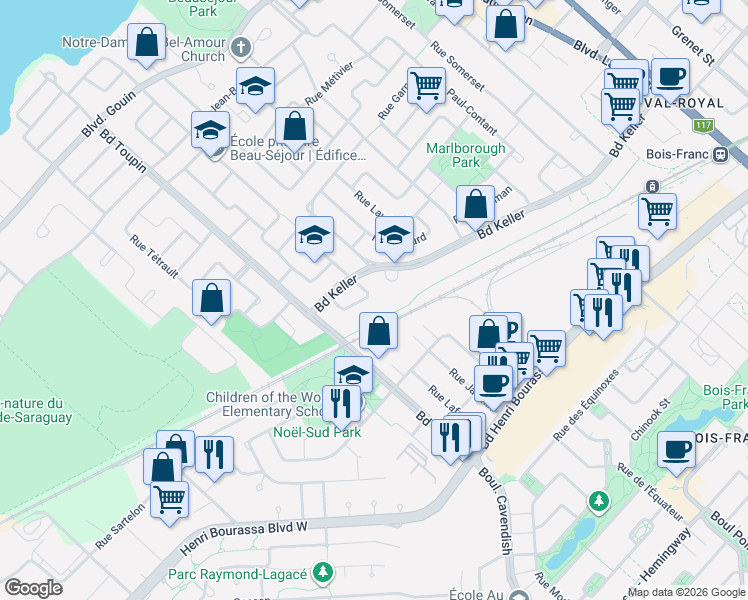Image resolution: width=748 pixels, height=600 pixels.
Task: Select the Parc Raymond-Lagacé label
Action: 238,574
